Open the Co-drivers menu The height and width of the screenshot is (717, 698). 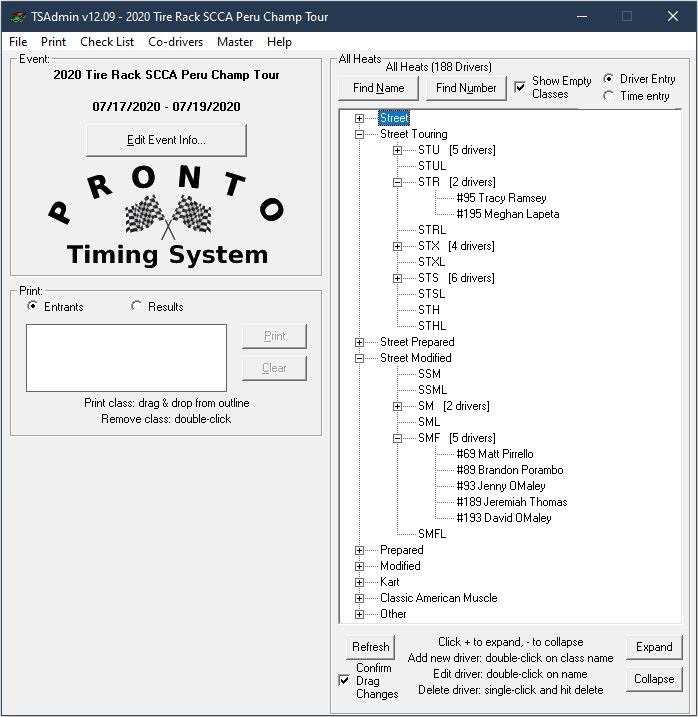(x=176, y=42)
